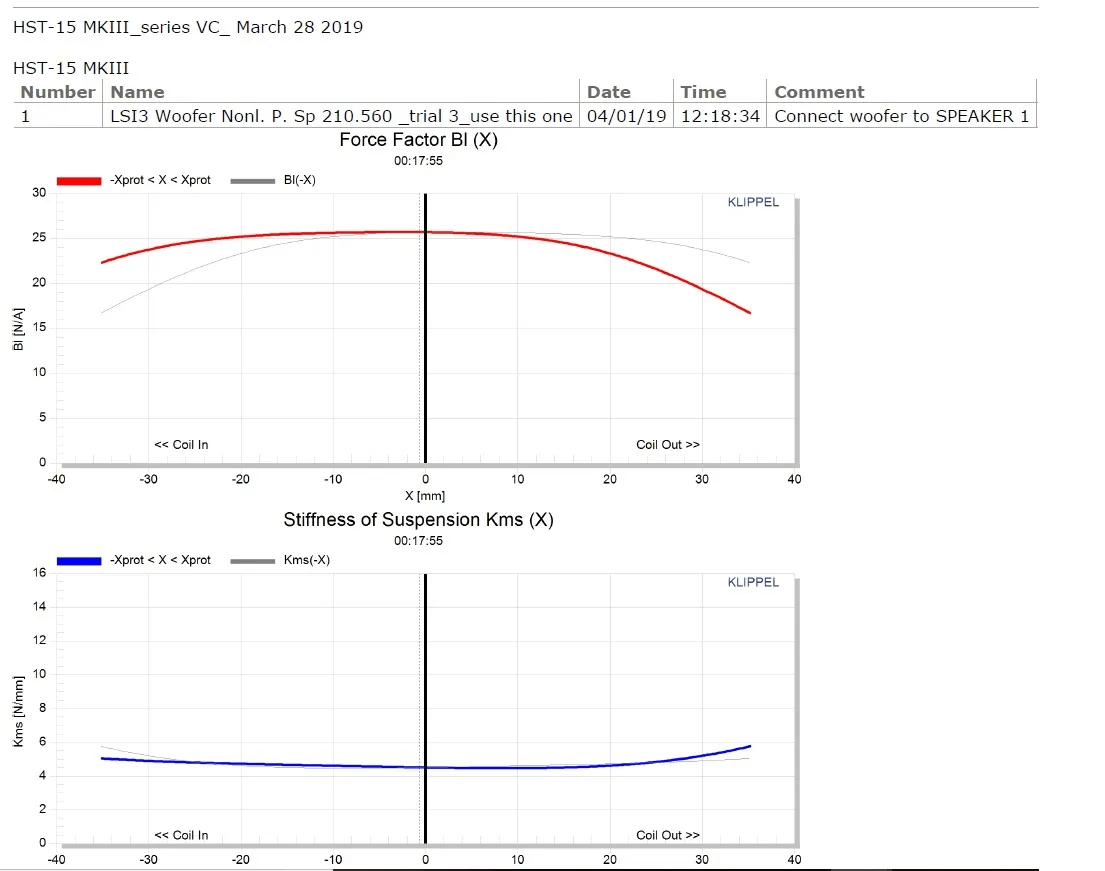Select the LSI3 Woofer Nonl. P. Sp measurement name
Screen dimensions: 1105x871
341,116
